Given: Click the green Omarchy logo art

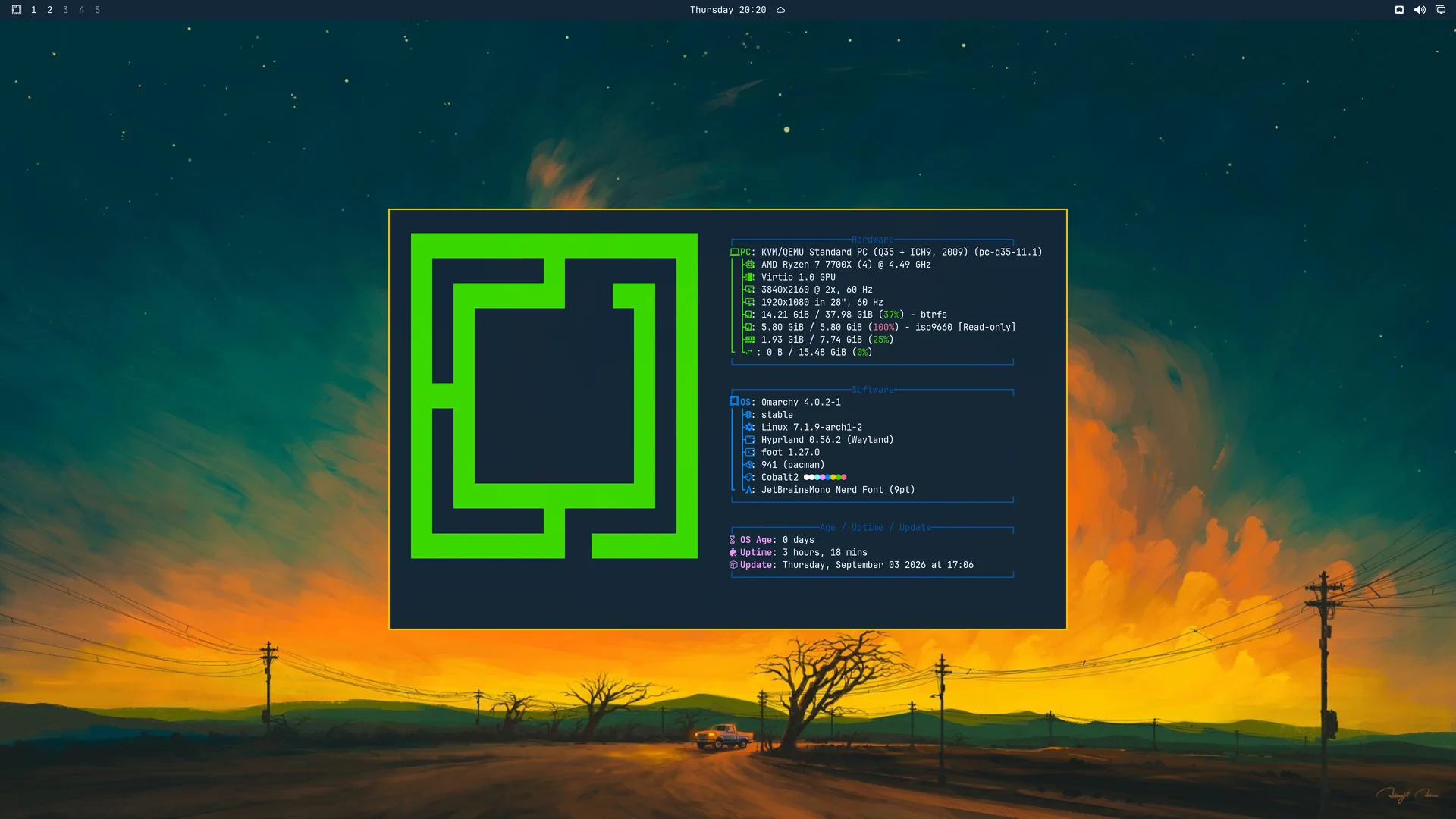Looking at the screenshot, I should pyautogui.click(x=554, y=396).
